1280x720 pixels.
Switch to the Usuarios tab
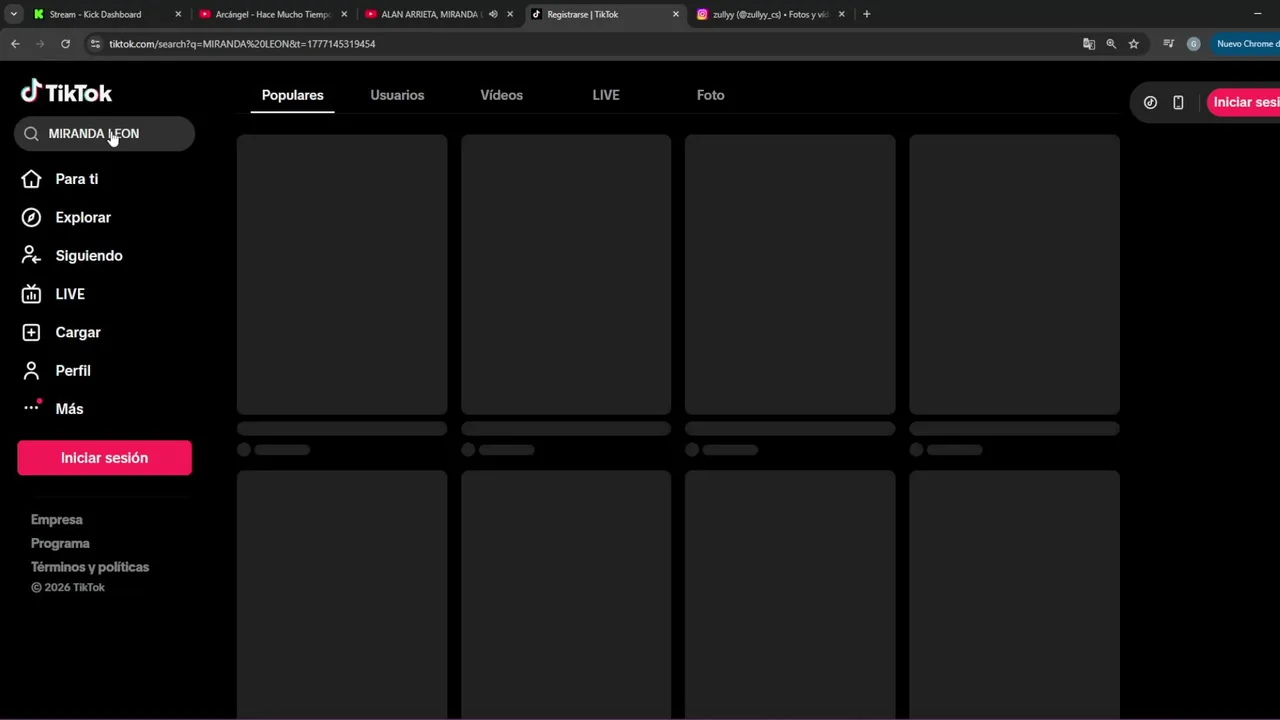397,95
